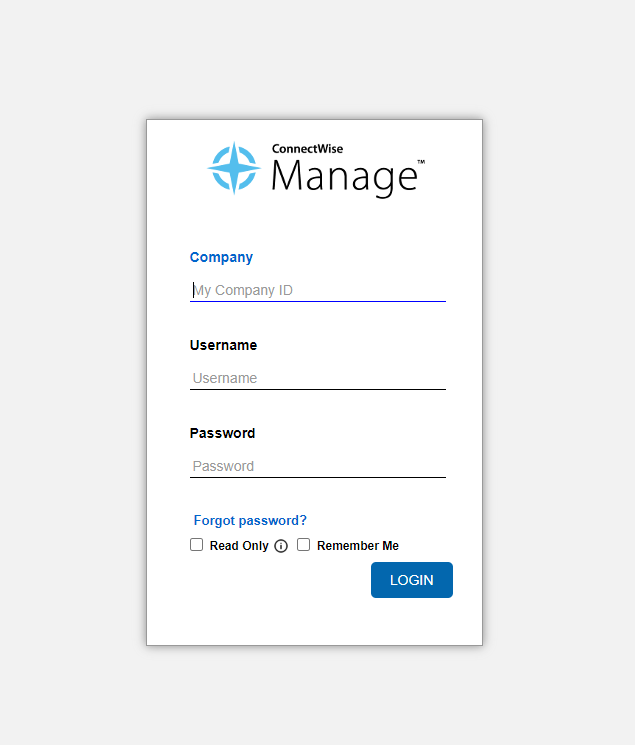Click the Remember Me label text
This screenshot has width=635, height=745.
click(357, 546)
